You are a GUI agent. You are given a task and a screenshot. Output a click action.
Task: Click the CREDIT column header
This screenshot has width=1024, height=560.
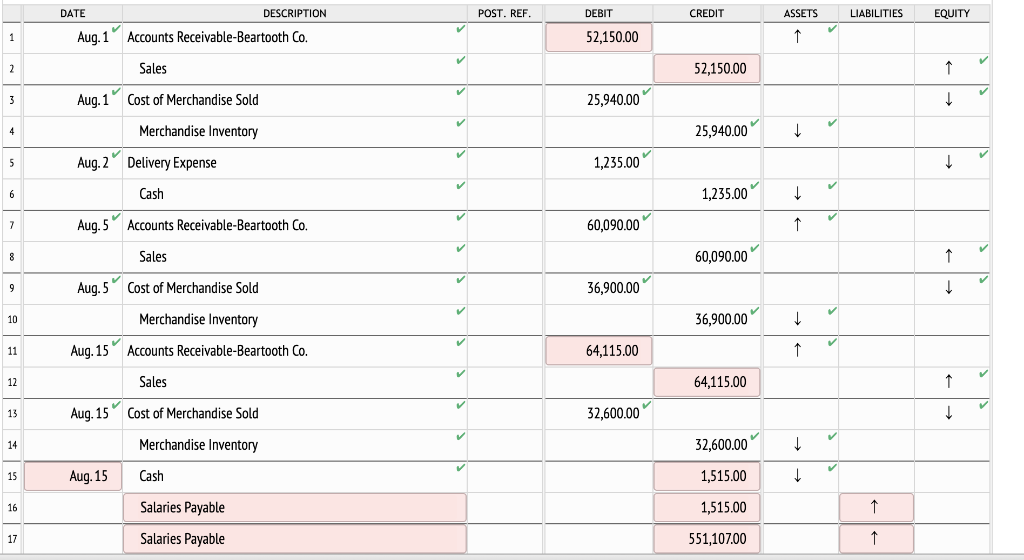click(707, 13)
